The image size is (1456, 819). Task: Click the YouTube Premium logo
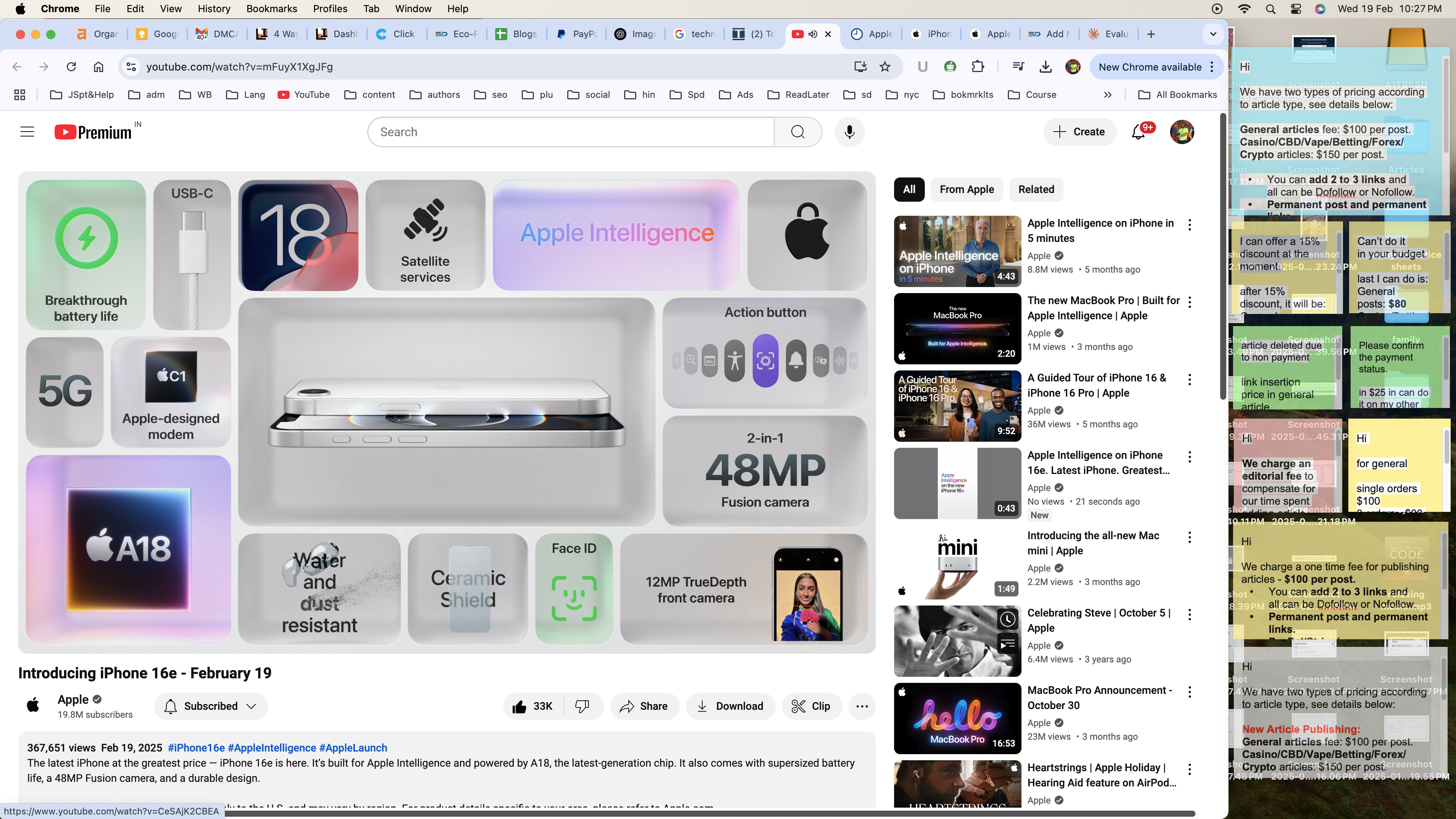pyautogui.click(x=93, y=132)
